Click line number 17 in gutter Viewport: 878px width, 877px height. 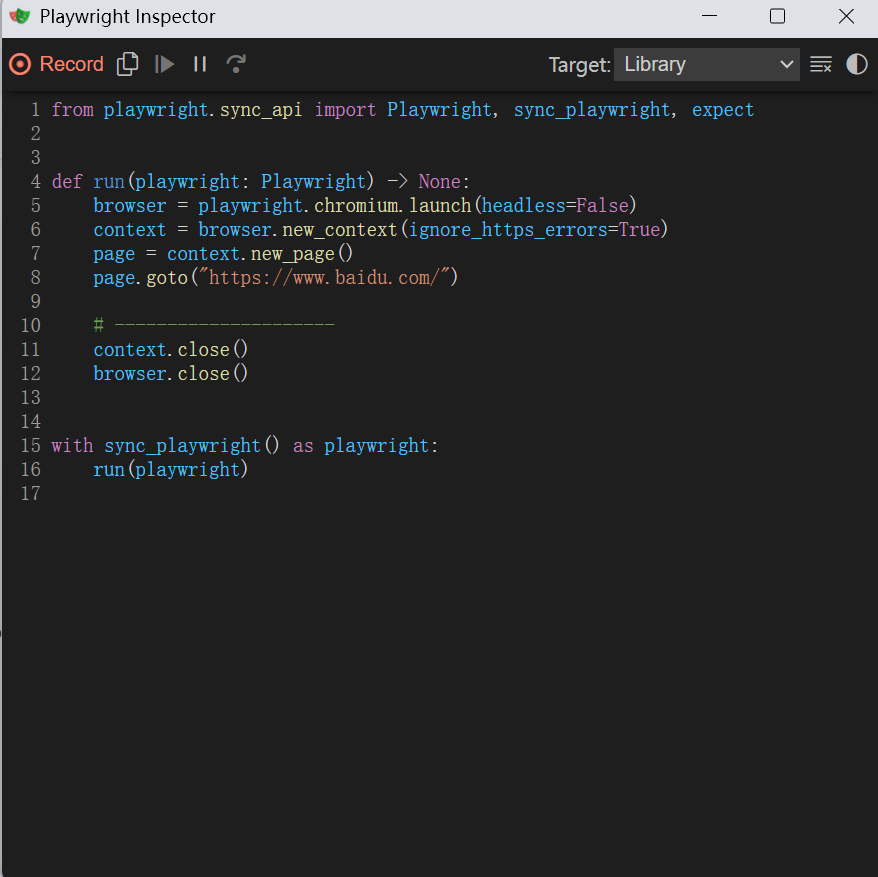pos(31,493)
